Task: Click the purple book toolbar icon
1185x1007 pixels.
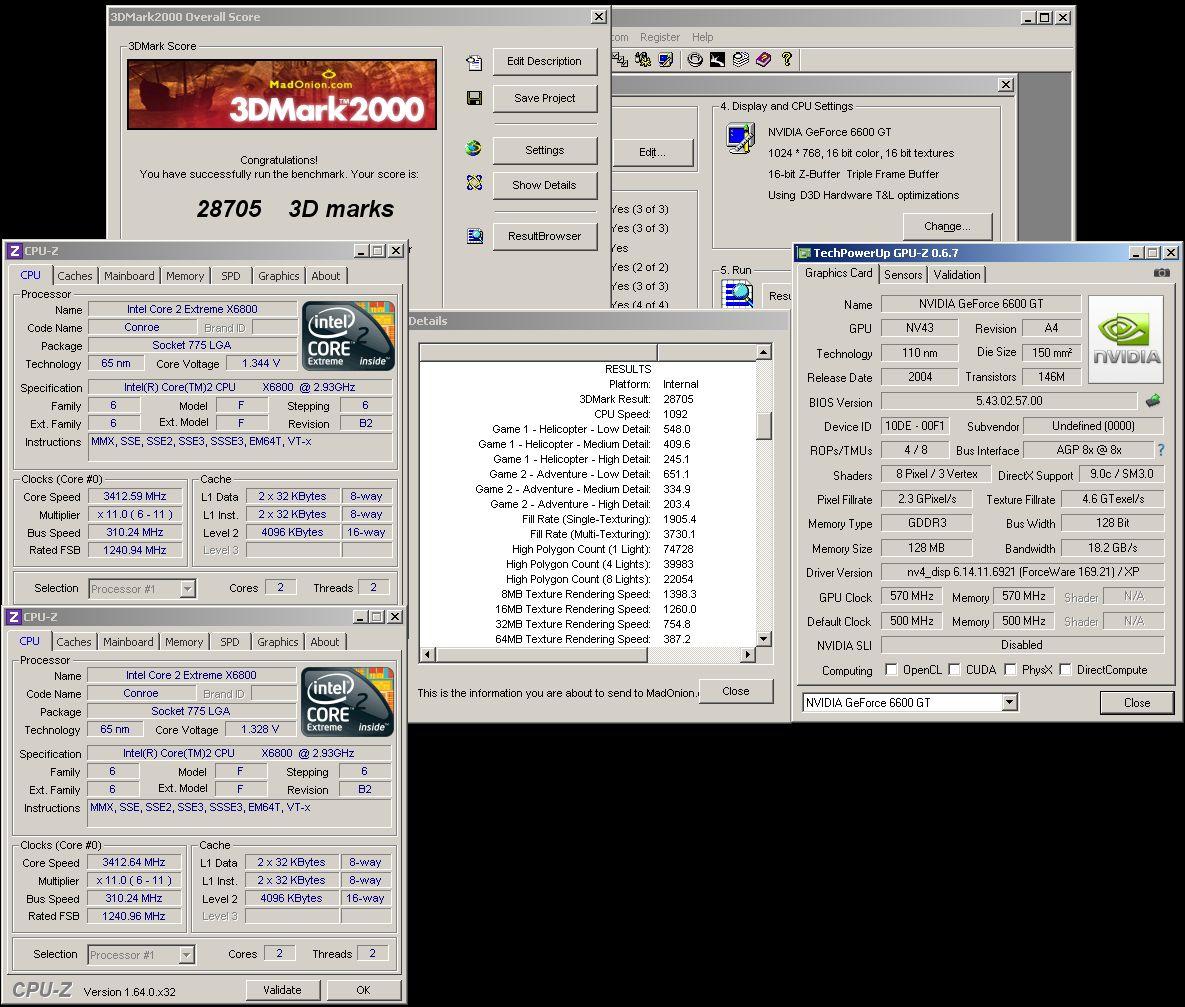Action: (x=763, y=59)
